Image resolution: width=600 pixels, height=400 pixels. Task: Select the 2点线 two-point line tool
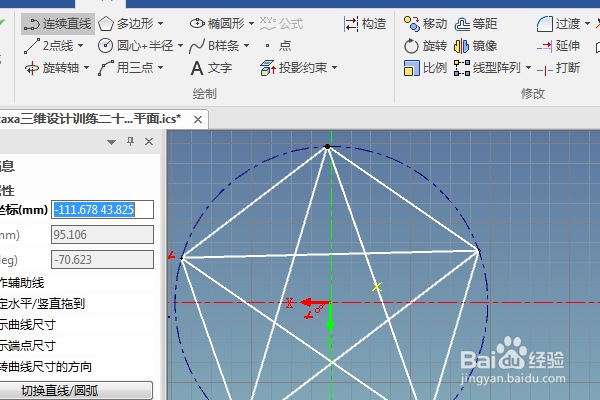point(48,46)
